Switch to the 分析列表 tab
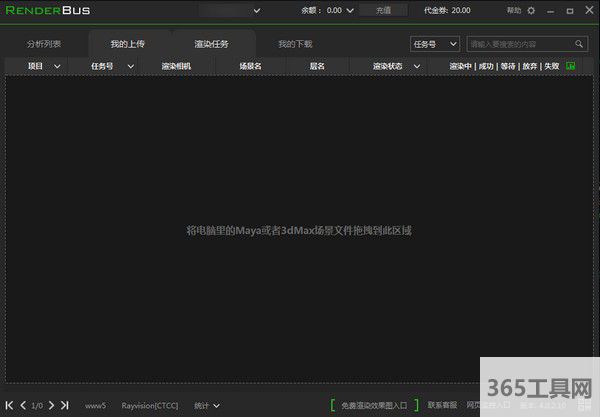This screenshot has height=417, width=600. coord(44,44)
